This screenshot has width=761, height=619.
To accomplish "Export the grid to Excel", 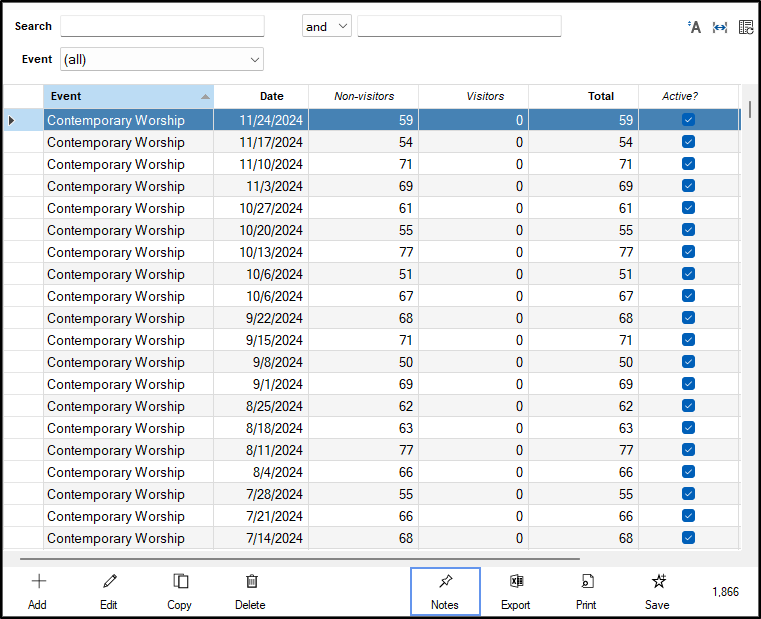I will click(516, 582).
